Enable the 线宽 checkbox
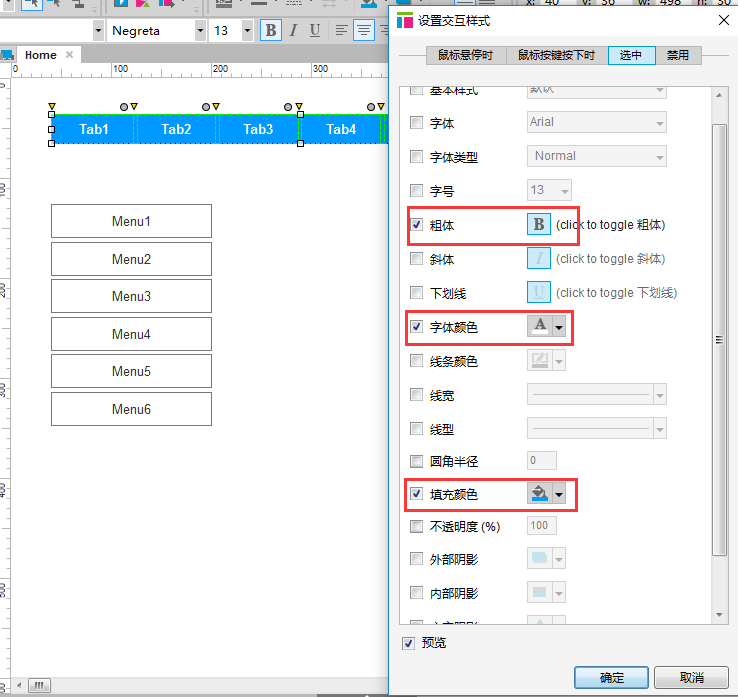 [417, 394]
